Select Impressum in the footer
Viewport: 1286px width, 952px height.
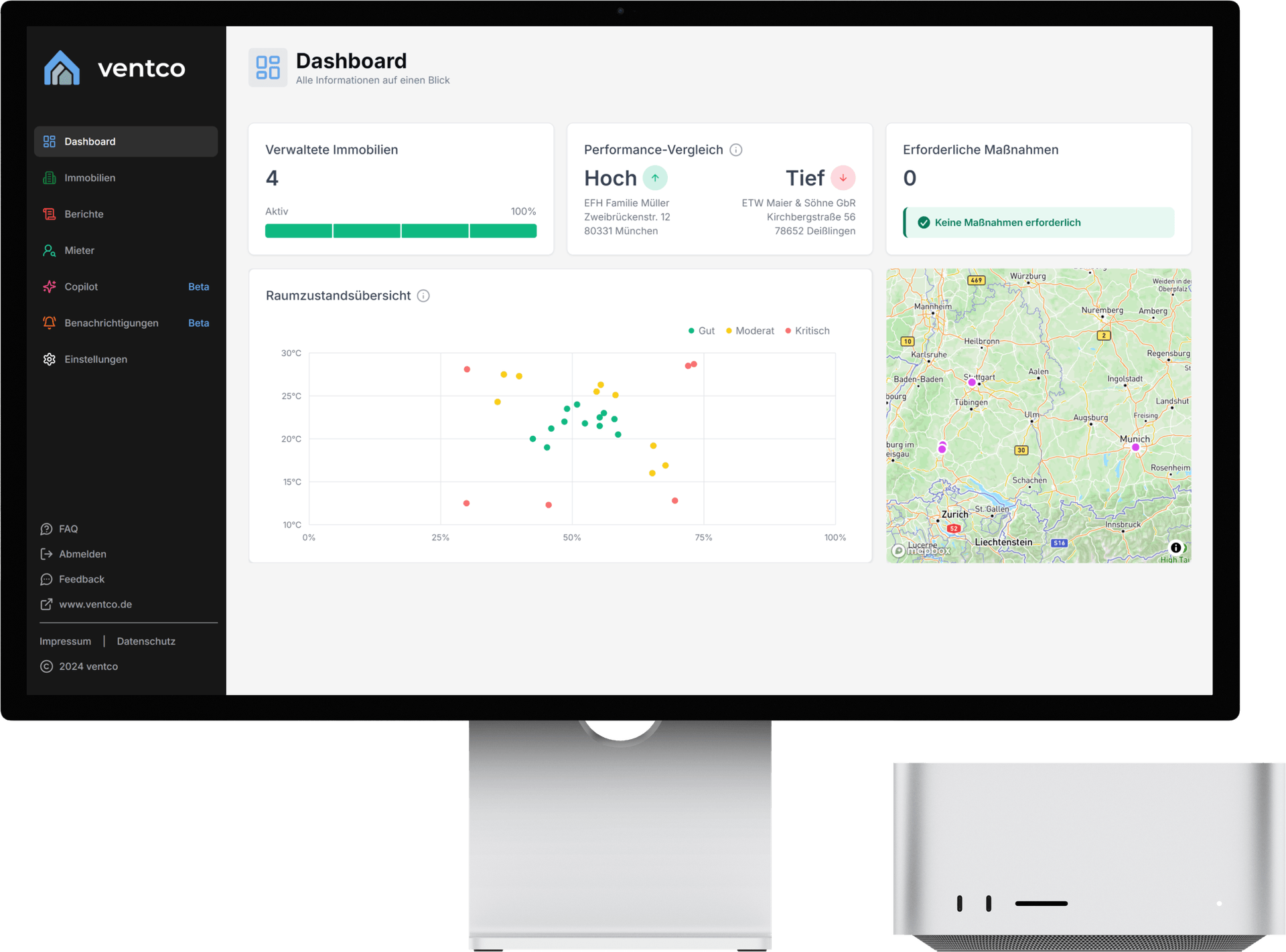click(65, 641)
